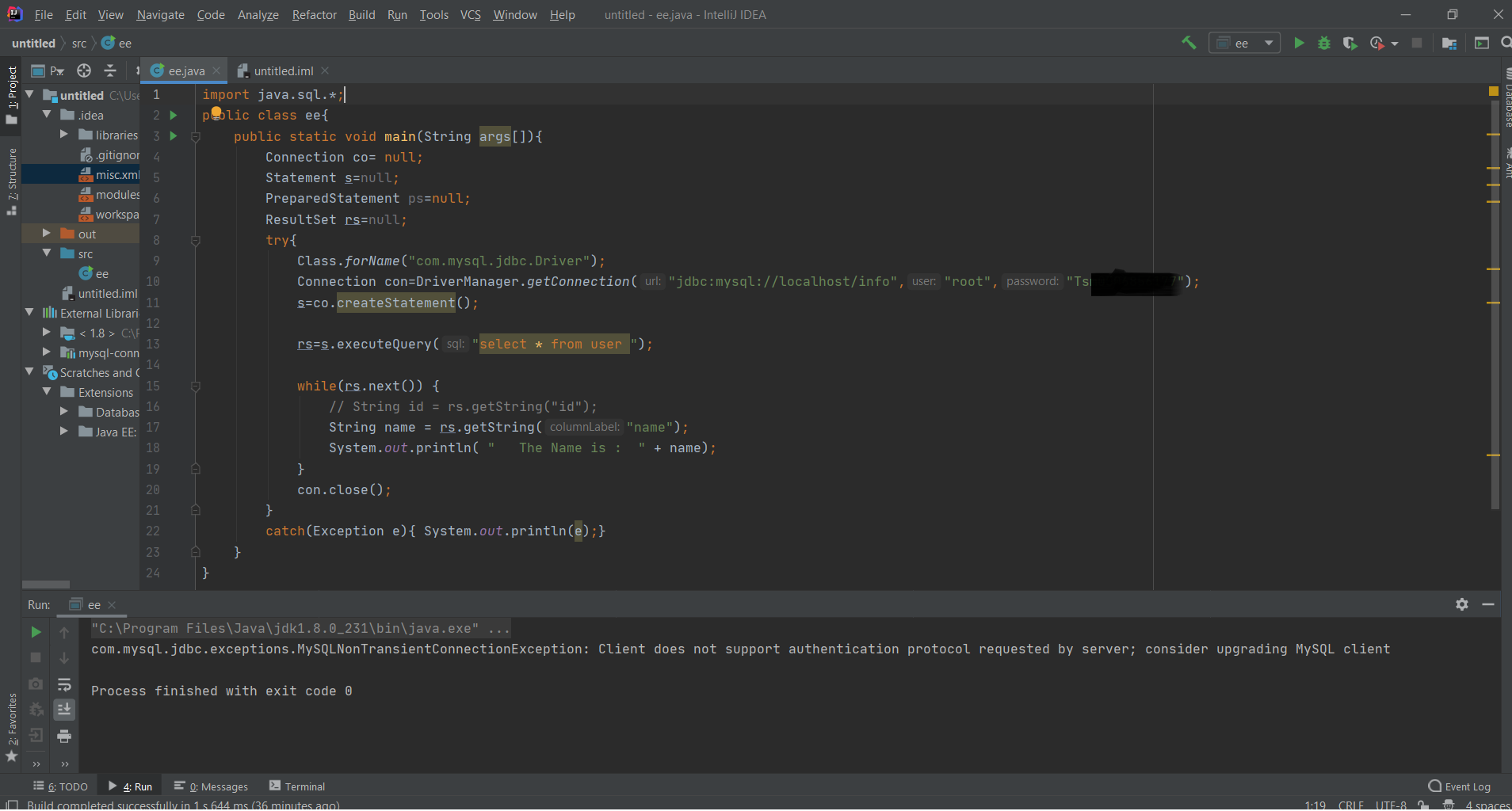Toggle scroll to end in Run console
Screen dimensions: 1512x811
click(64, 709)
